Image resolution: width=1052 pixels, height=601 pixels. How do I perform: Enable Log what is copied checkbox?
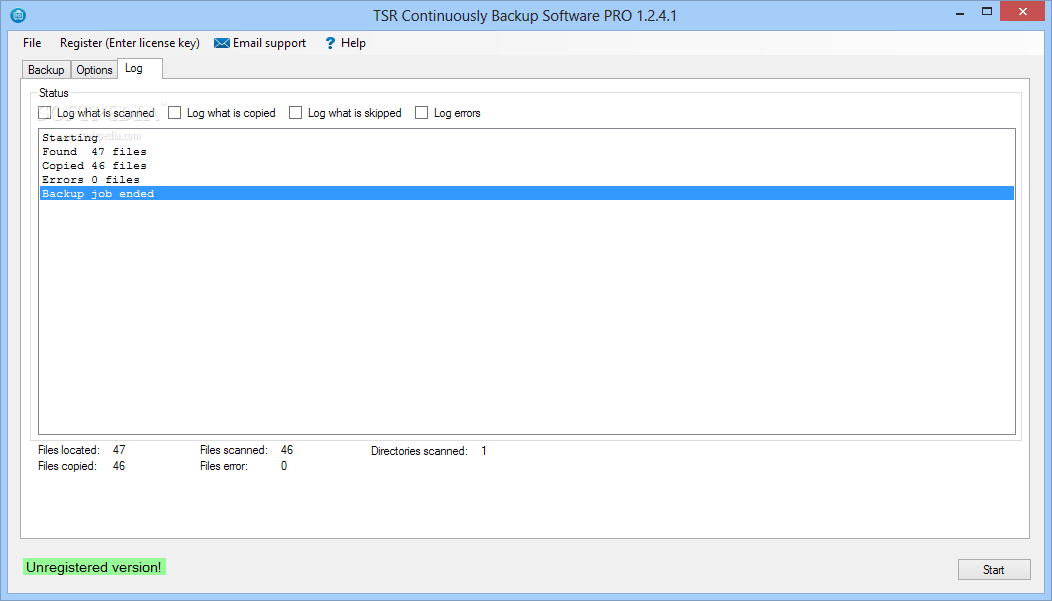[174, 113]
